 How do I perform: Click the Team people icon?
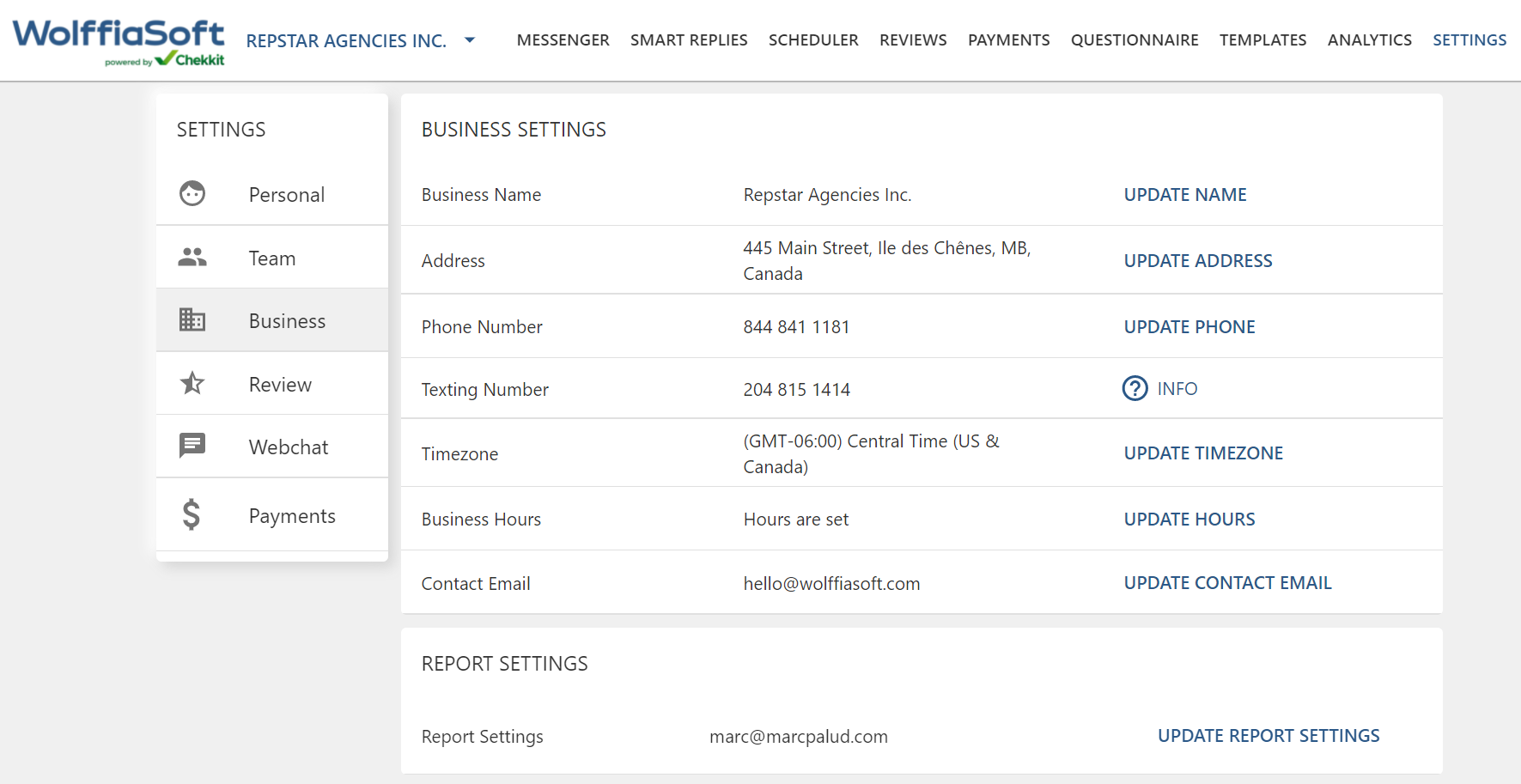[x=192, y=258]
